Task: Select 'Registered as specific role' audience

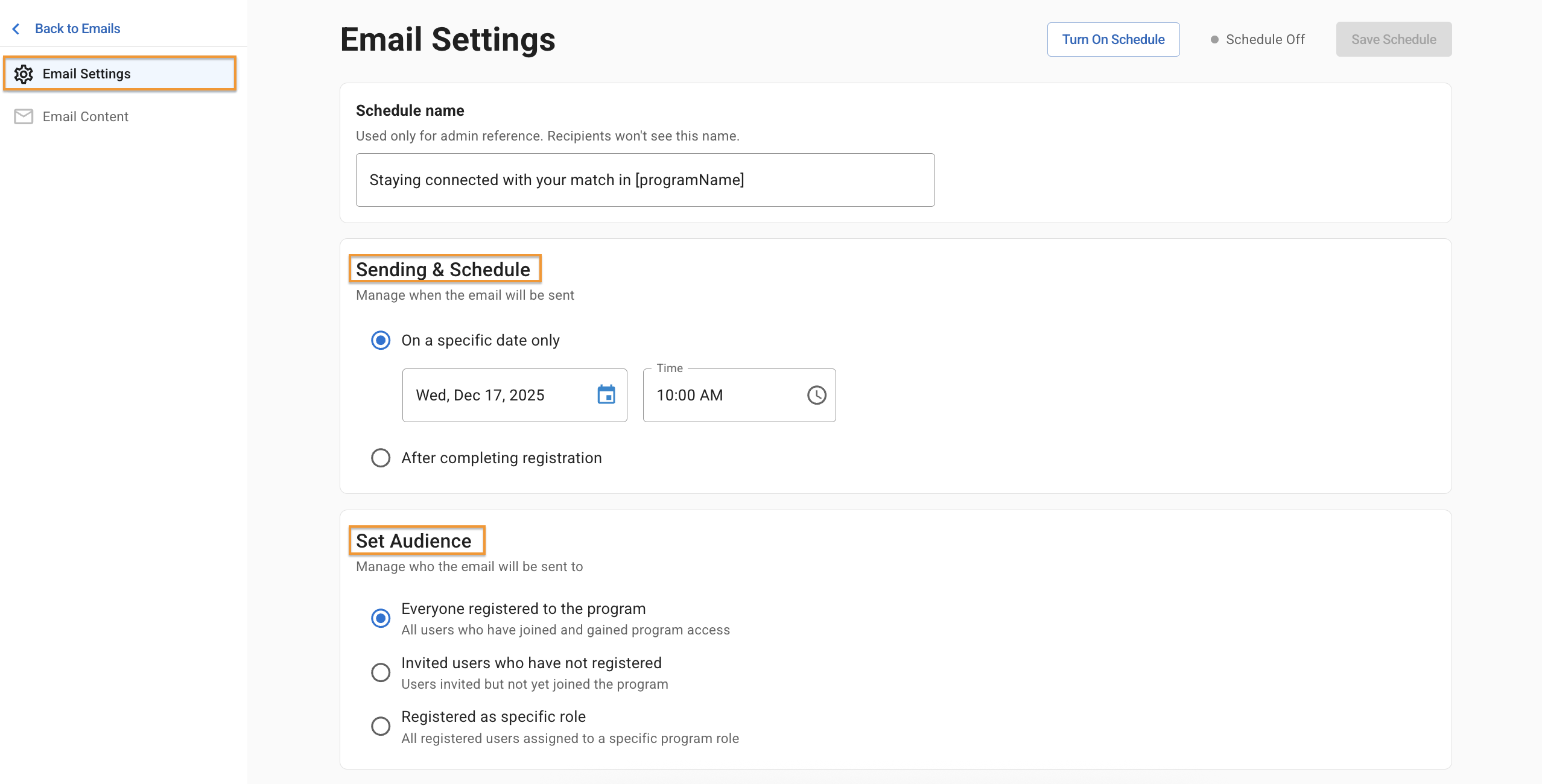Action: click(x=381, y=726)
